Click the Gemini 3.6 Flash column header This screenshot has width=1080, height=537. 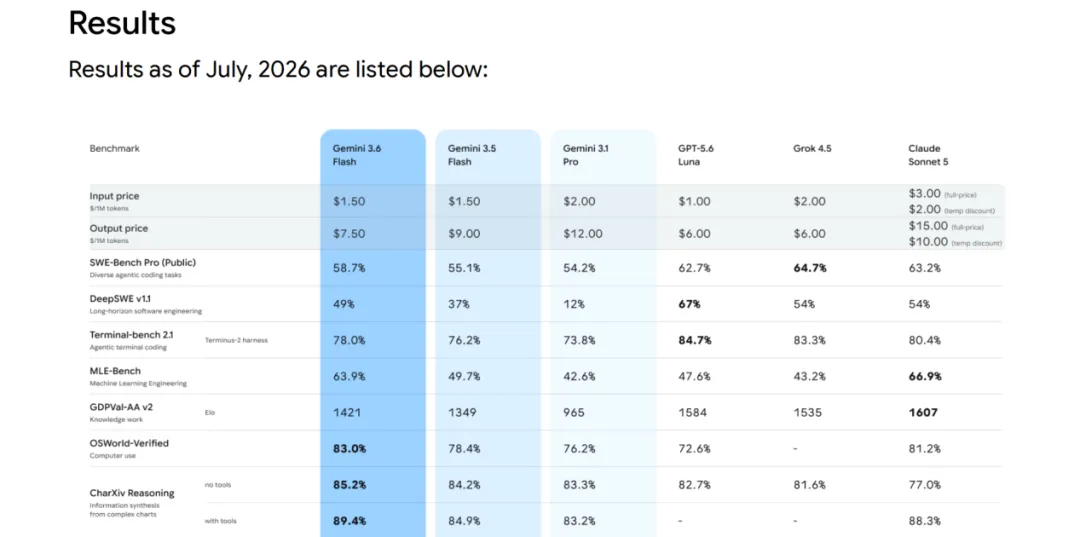(x=355, y=155)
